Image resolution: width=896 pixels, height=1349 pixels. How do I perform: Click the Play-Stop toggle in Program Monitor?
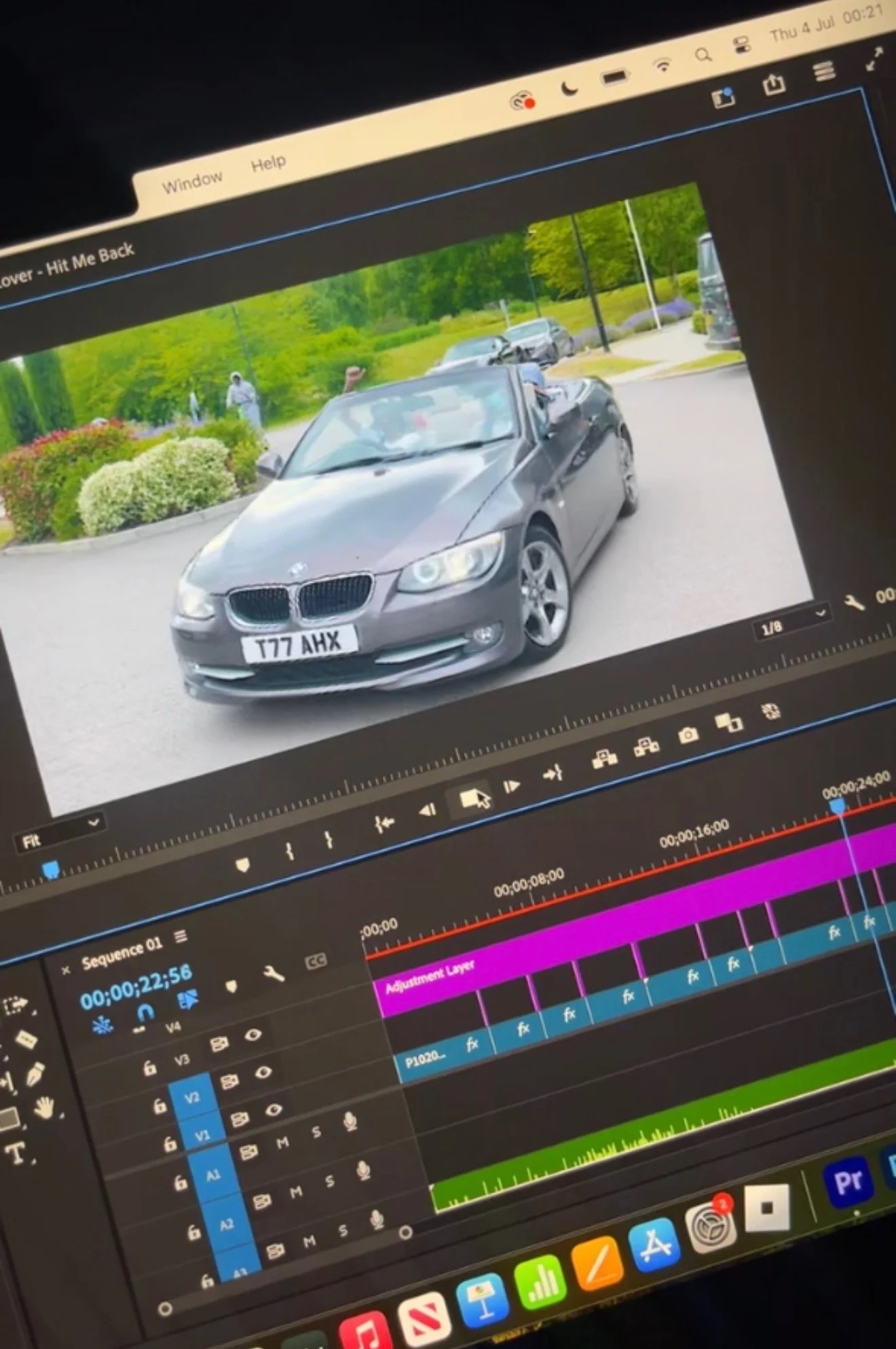[x=470, y=798]
